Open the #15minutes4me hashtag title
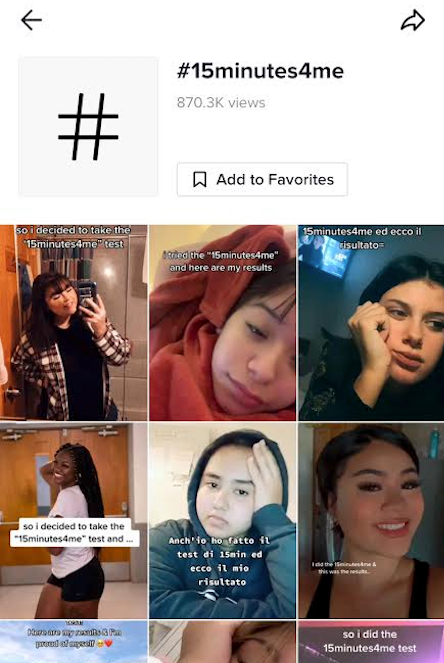 [x=260, y=71]
